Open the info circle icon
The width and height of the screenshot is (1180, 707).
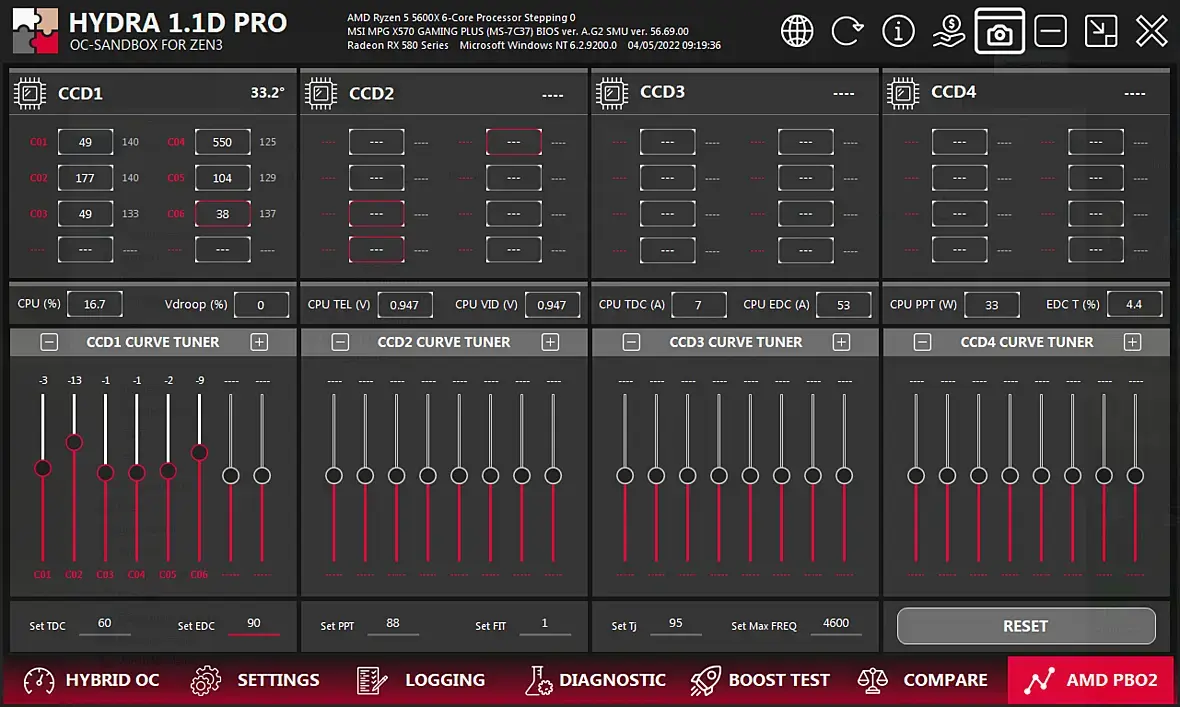coord(898,32)
